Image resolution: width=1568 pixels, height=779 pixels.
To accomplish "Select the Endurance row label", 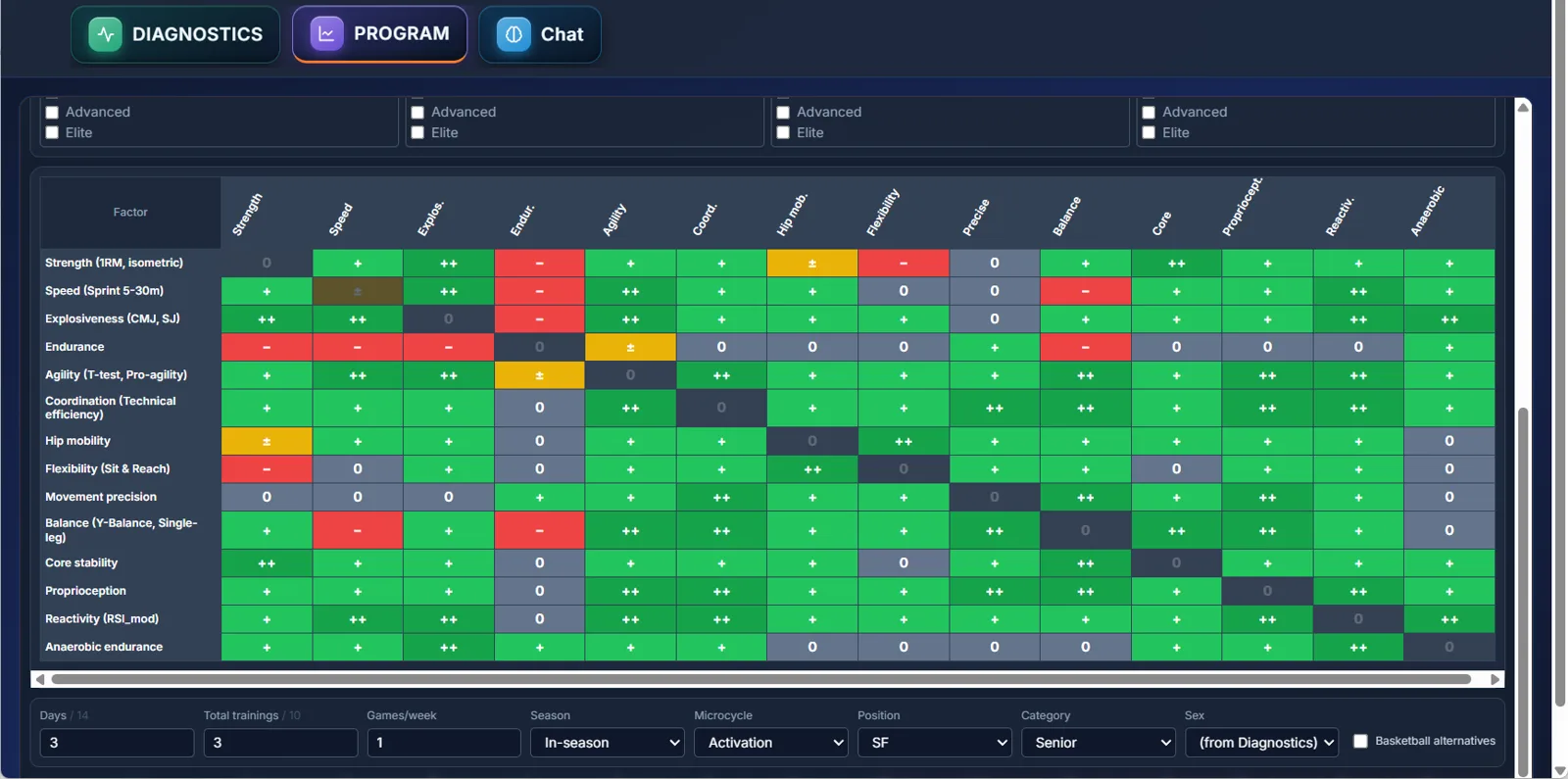I will coord(74,347).
